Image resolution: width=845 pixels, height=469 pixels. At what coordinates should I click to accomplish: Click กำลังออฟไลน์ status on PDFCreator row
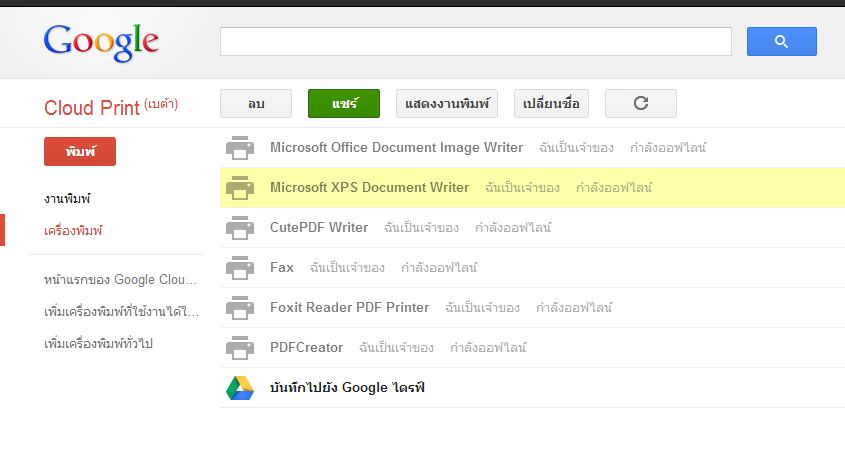point(488,348)
